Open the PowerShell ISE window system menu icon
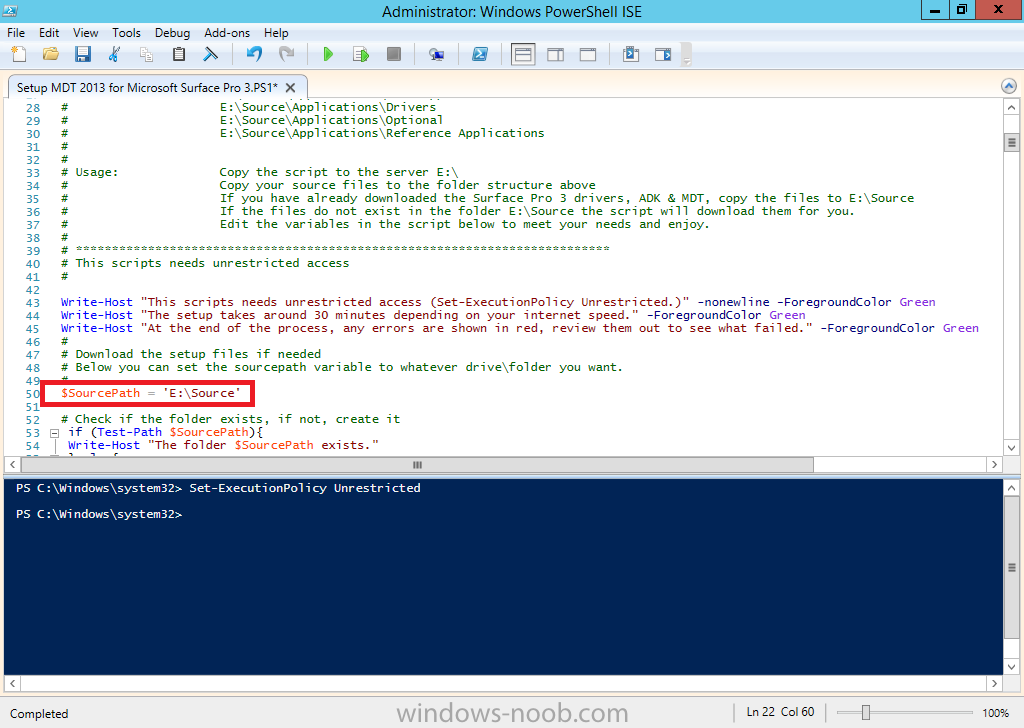Image resolution: width=1024 pixels, height=728 pixels. 10,10
